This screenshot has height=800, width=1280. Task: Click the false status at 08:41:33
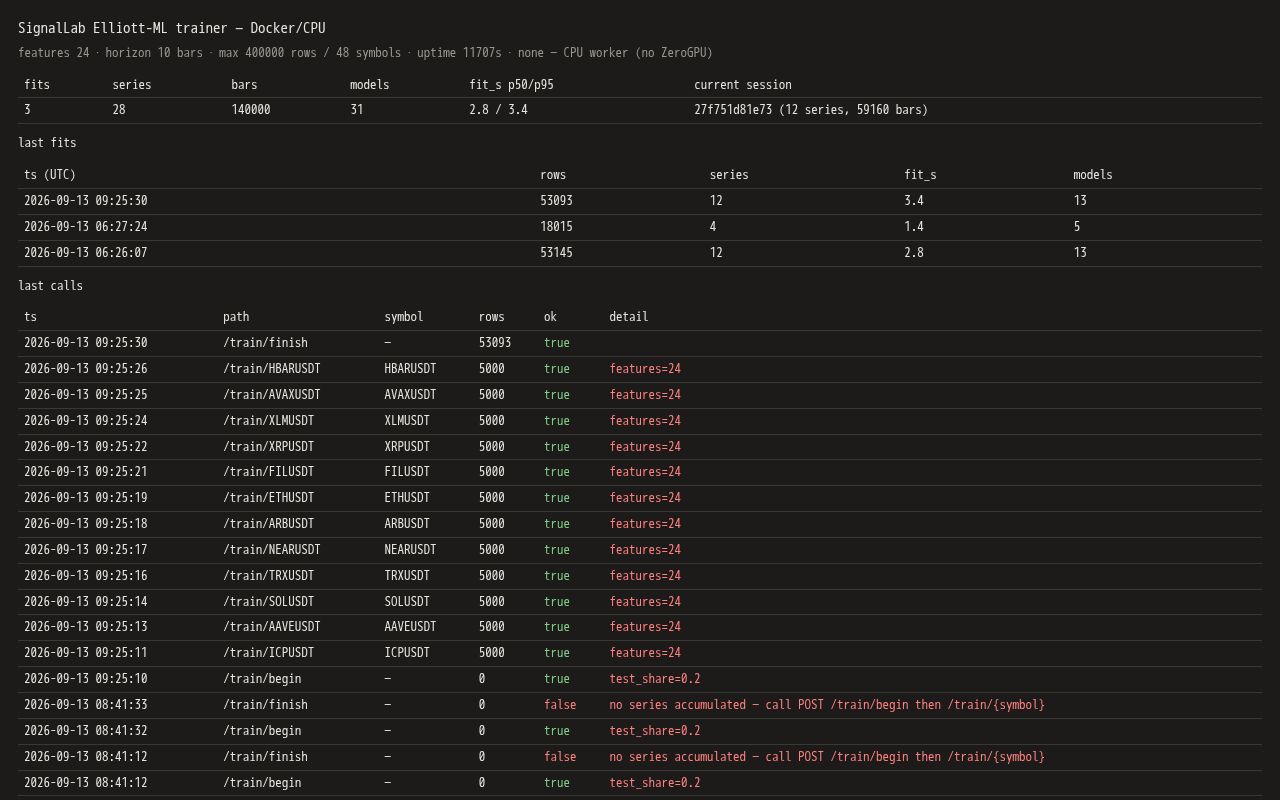tap(560, 705)
